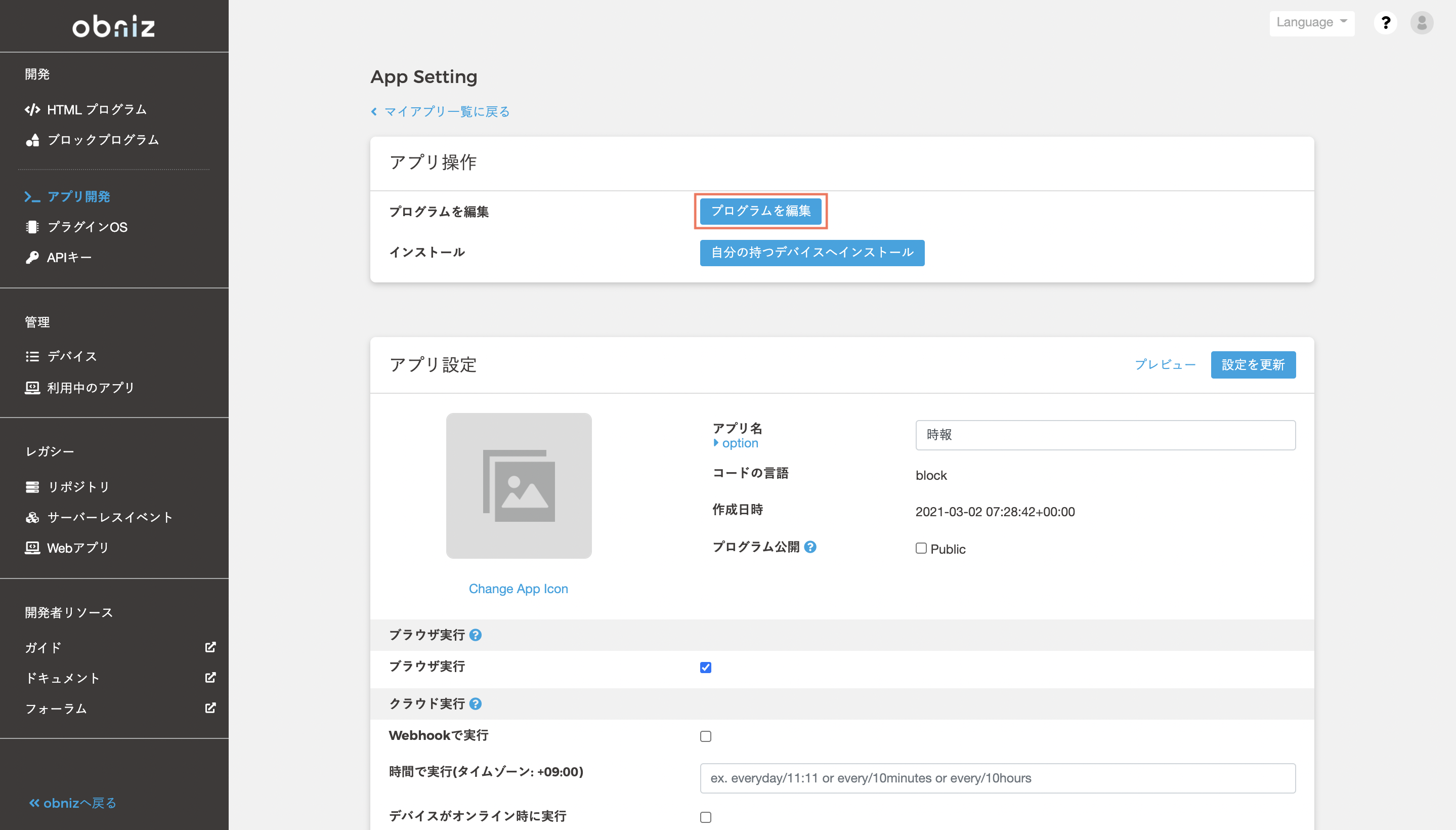This screenshot has height=830, width=1456.
Task: Enable Webhookで実行
Action: (706, 736)
